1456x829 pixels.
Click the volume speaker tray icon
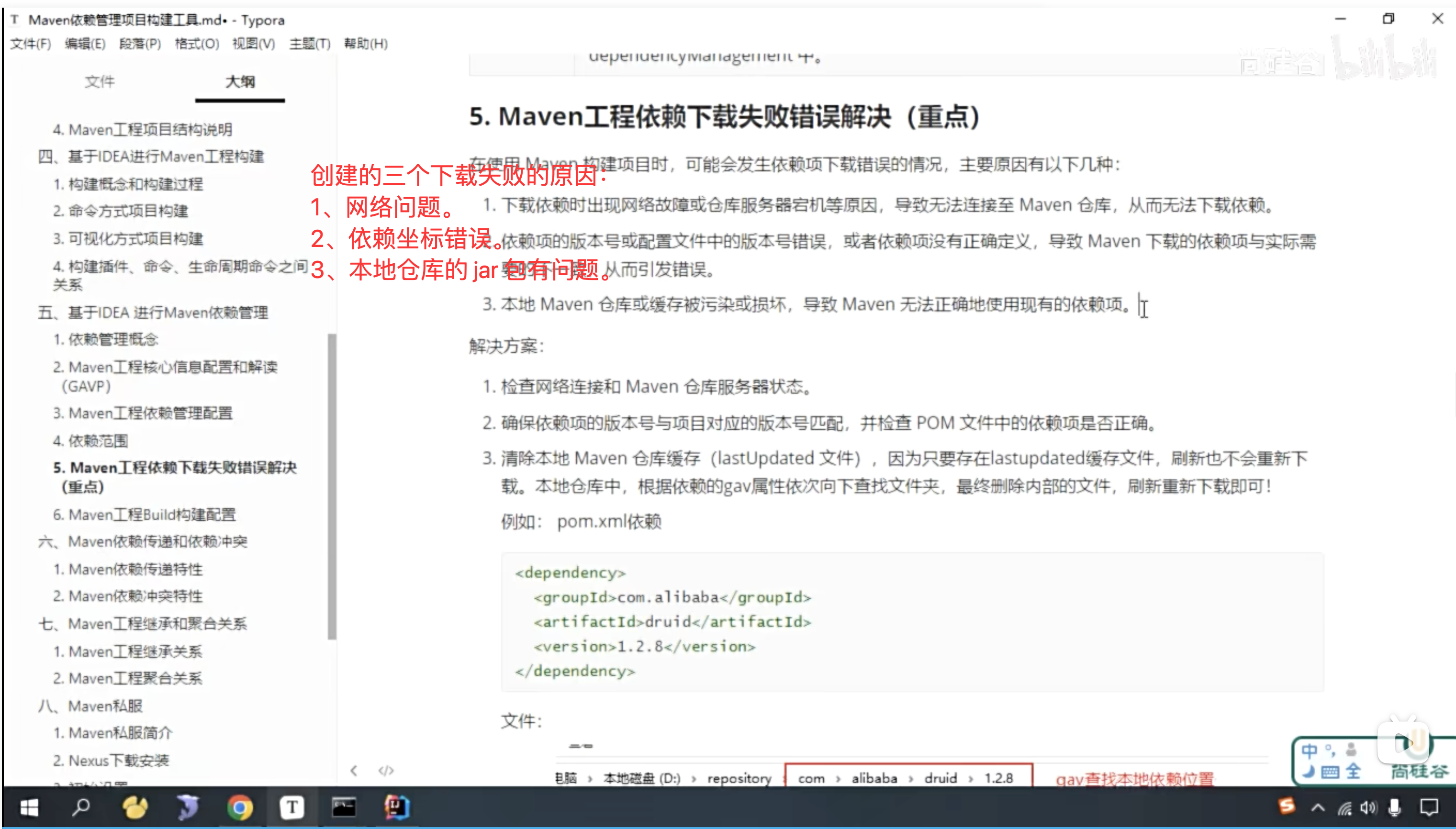1368,807
